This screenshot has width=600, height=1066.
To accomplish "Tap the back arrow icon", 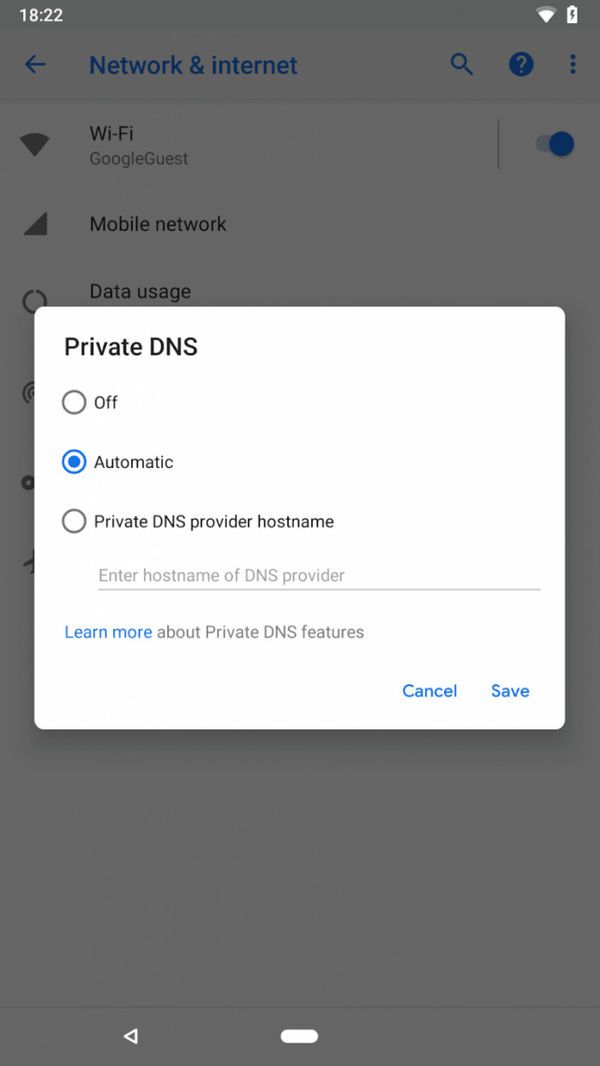I will [35, 65].
